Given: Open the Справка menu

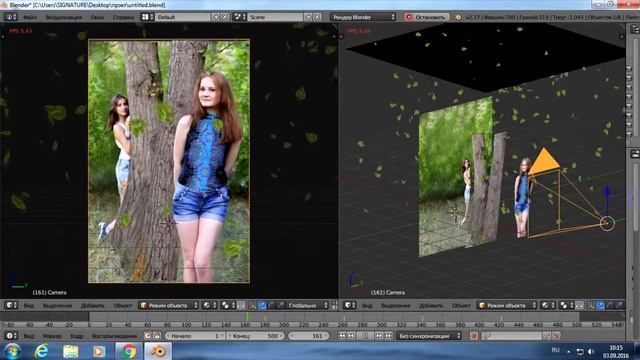Looking at the screenshot, I should click(123, 17).
